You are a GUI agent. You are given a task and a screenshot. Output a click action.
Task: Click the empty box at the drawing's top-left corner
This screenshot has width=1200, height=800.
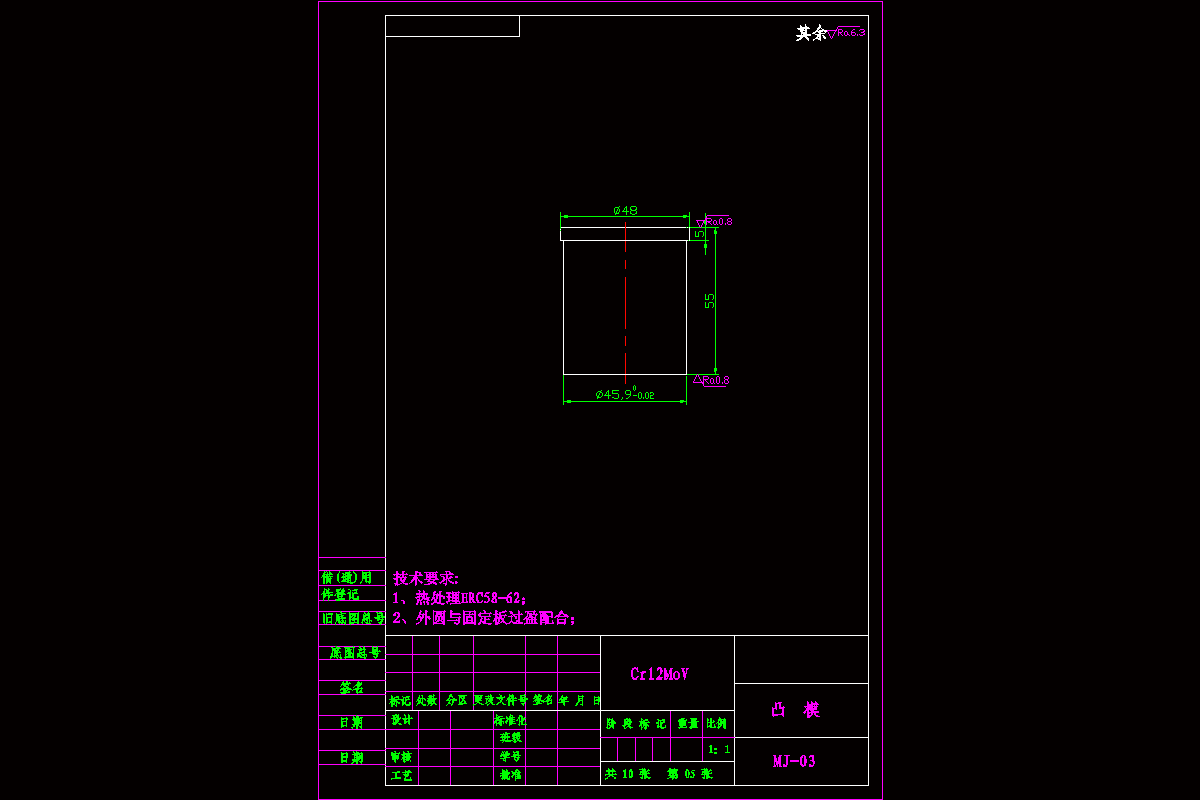click(x=452, y=26)
